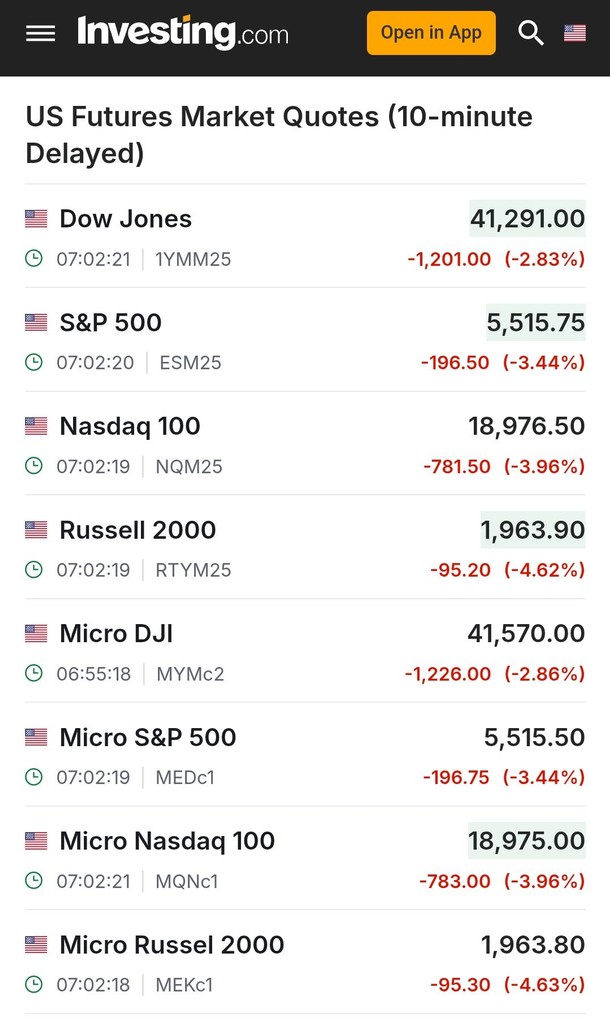610x1024 pixels.
Task: Click the clock icon under Russell 2000
Action: [x=33, y=570]
